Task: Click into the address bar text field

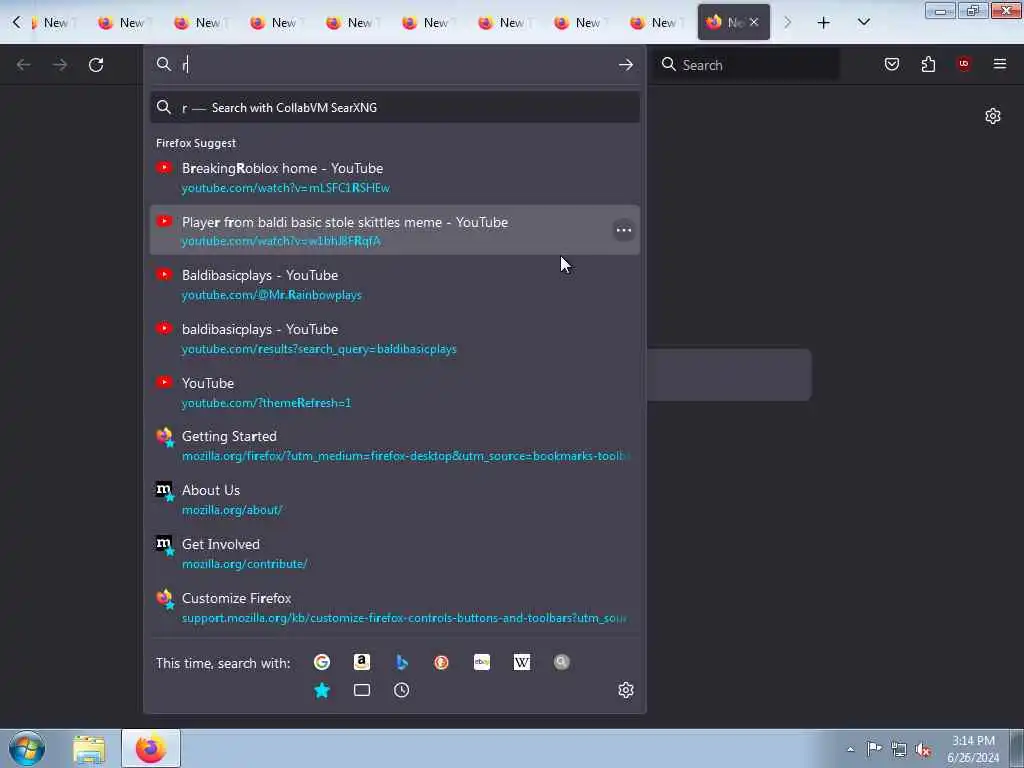Action: (395, 65)
